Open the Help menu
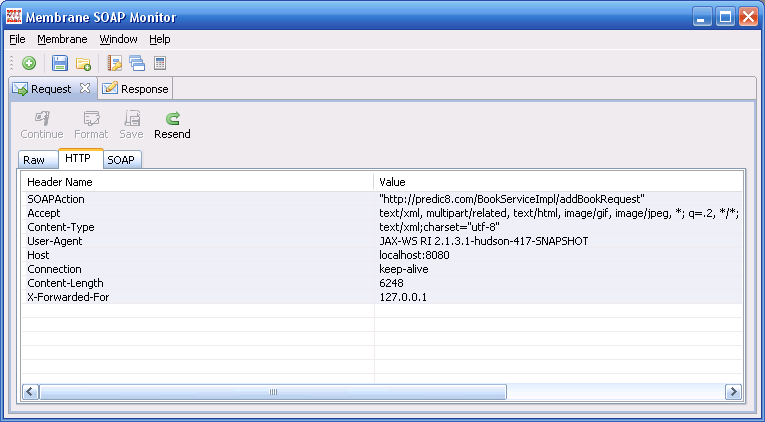765x422 pixels. pos(160,39)
